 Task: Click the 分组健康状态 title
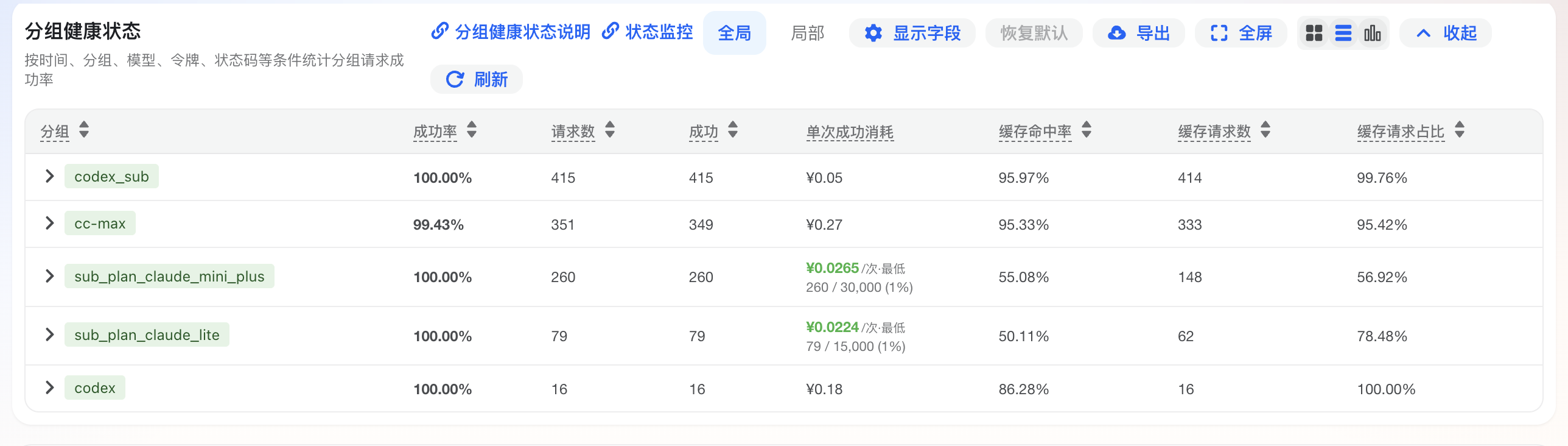click(83, 31)
